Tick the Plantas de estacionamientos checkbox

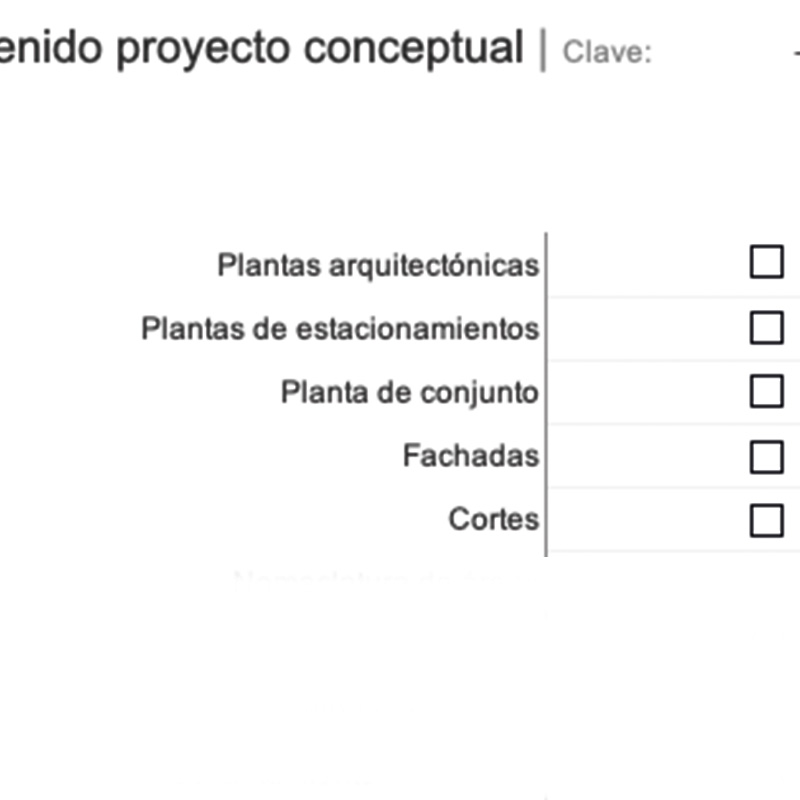766,327
